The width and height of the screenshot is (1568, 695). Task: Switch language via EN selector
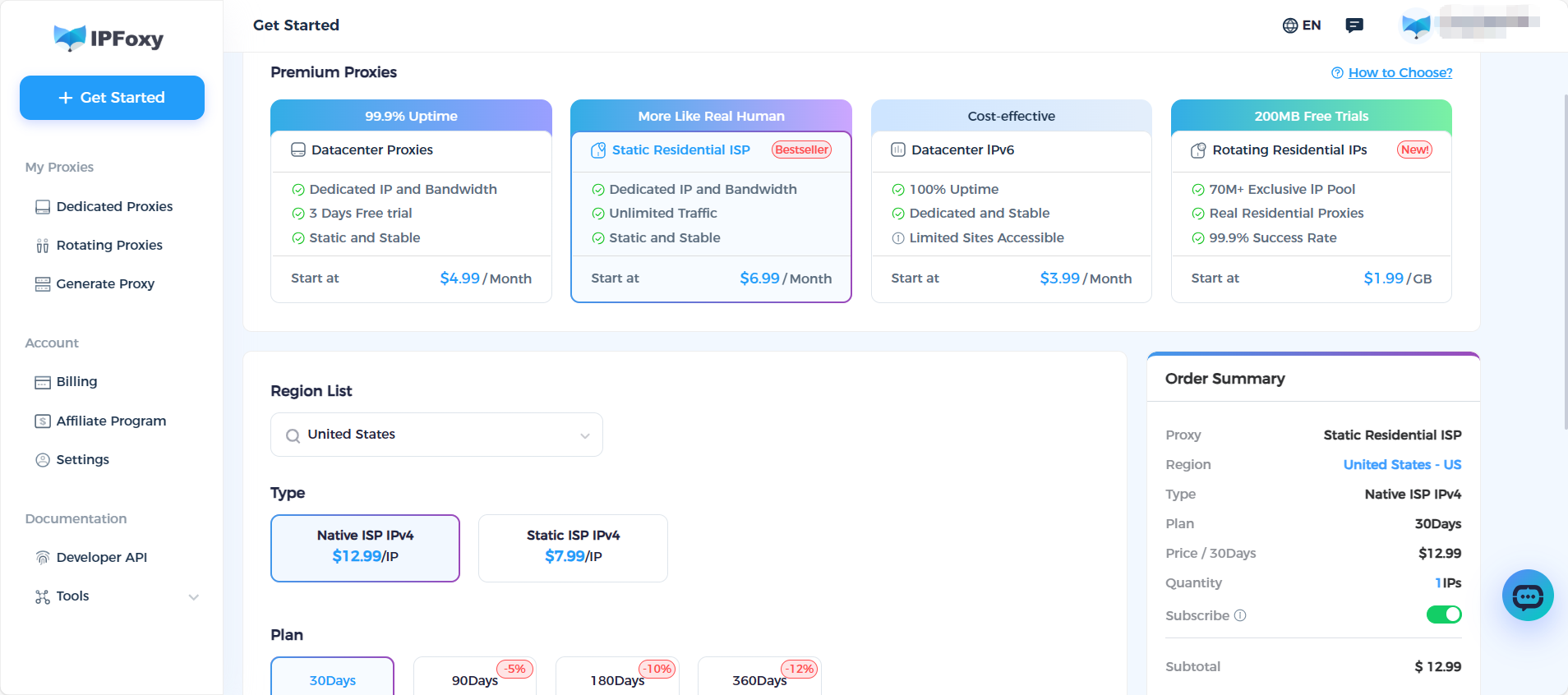click(x=1302, y=25)
